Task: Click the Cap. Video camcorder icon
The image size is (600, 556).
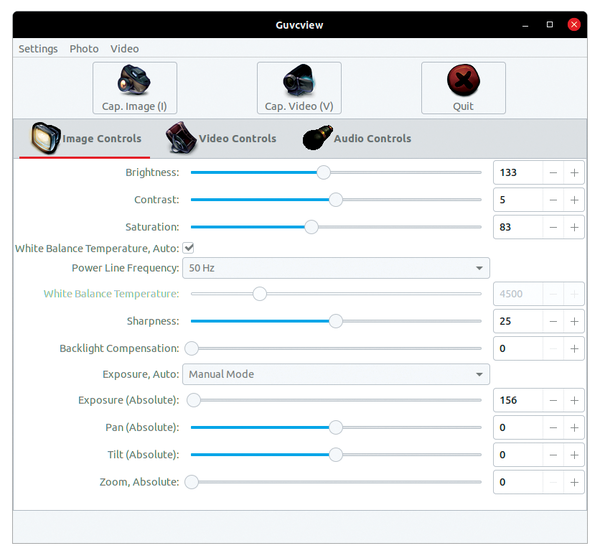Action: click(x=299, y=80)
